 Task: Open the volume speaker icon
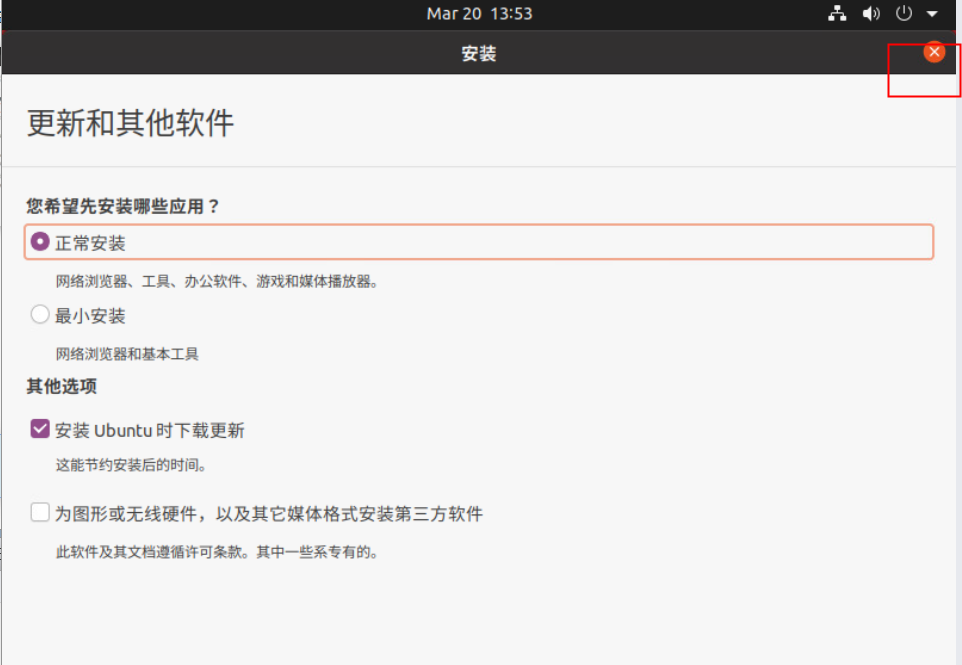pos(871,13)
